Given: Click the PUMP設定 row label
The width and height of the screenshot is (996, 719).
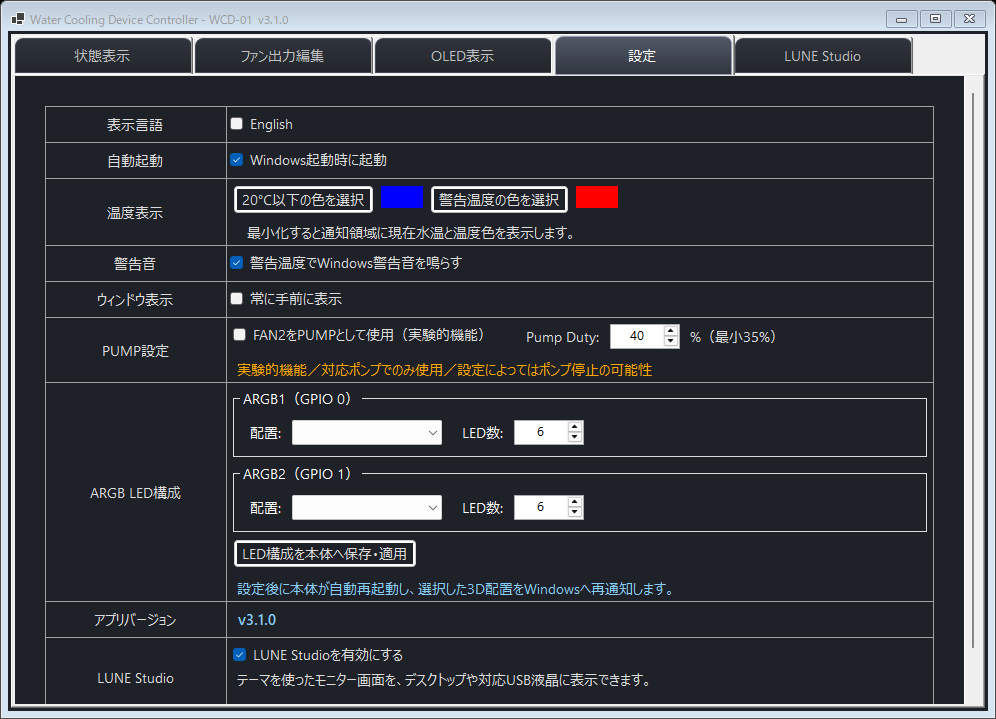Looking at the screenshot, I should coord(135,351).
